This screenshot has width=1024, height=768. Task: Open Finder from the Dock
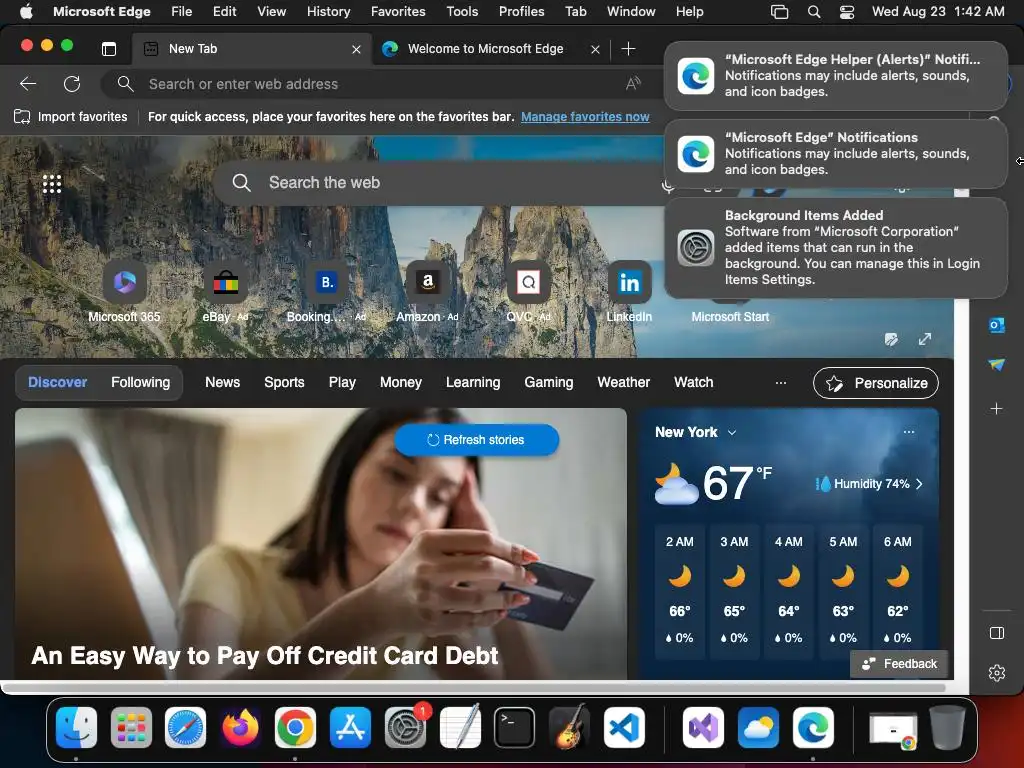(x=76, y=728)
